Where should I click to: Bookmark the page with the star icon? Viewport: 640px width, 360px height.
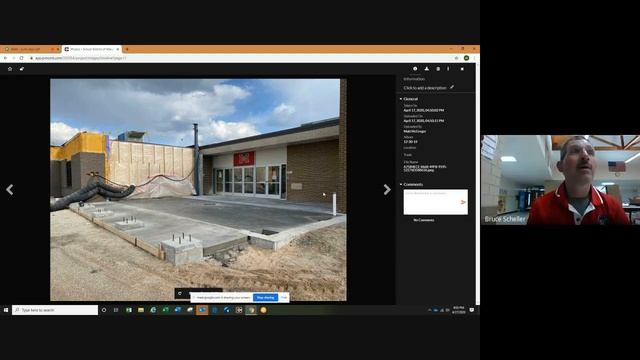point(456,58)
